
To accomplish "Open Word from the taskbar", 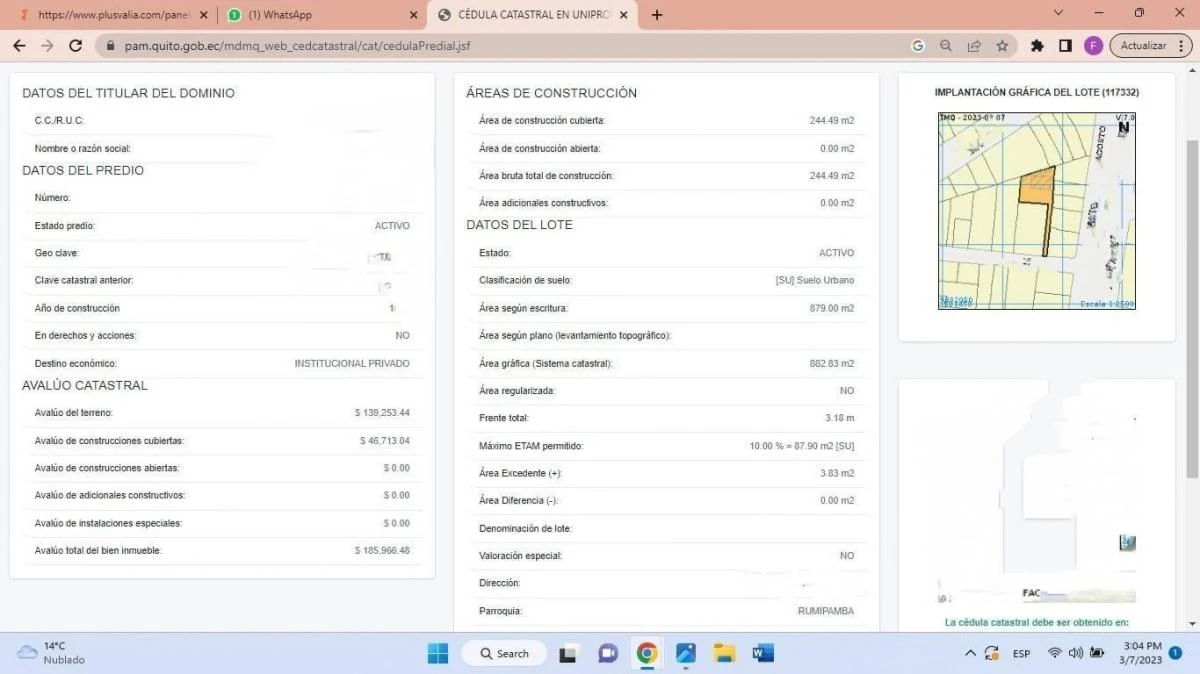I will coord(763,653).
